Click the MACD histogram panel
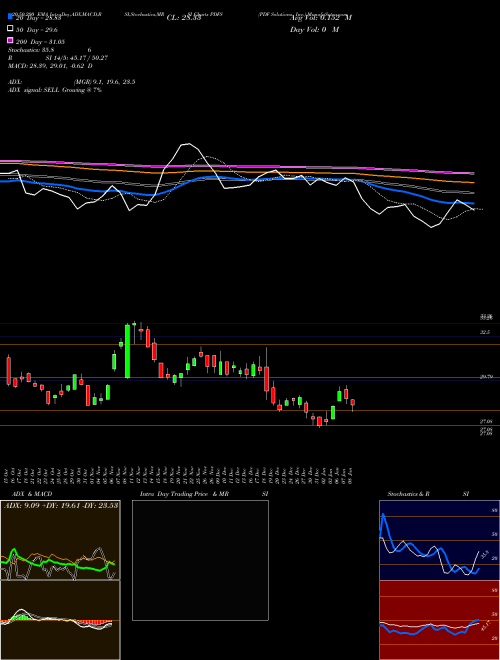 [60, 620]
